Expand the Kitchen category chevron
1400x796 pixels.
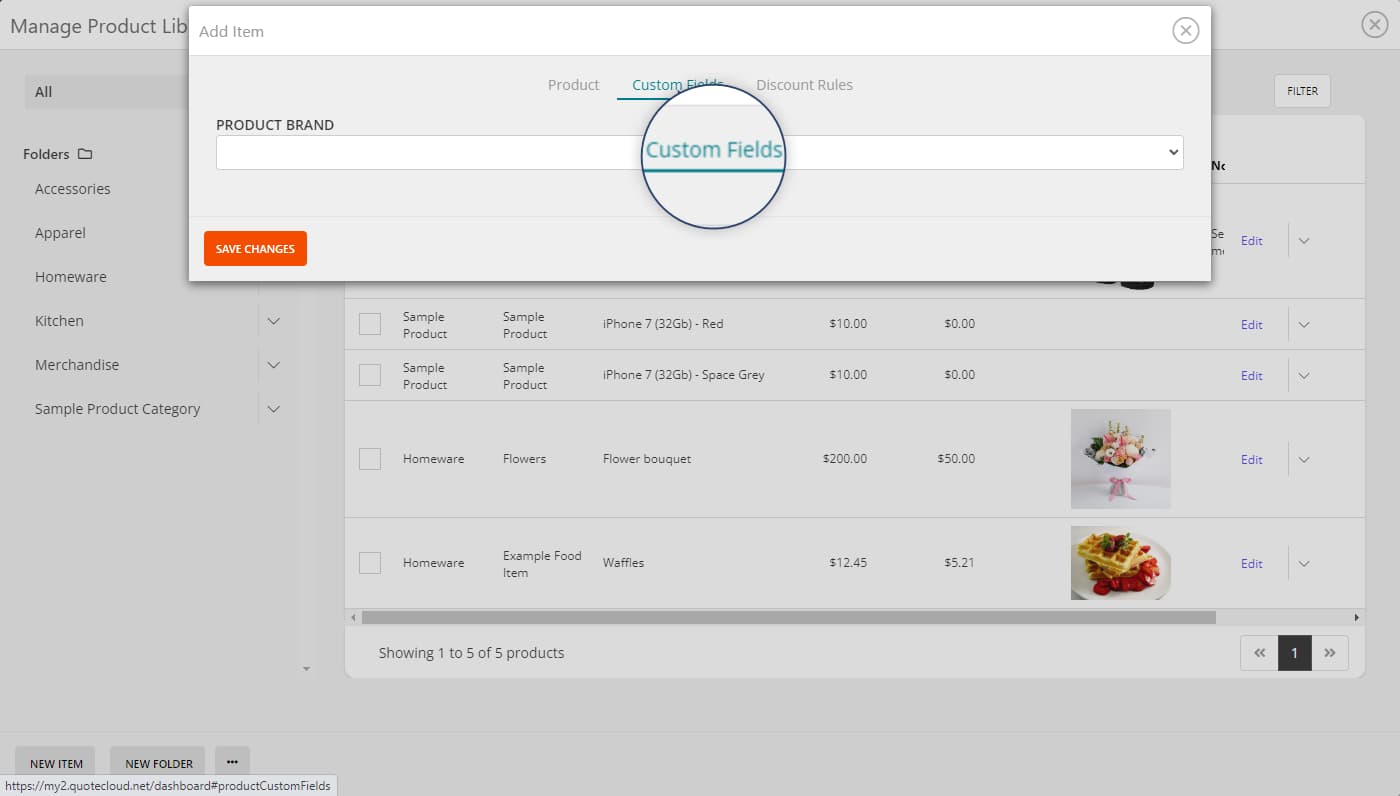(x=274, y=321)
